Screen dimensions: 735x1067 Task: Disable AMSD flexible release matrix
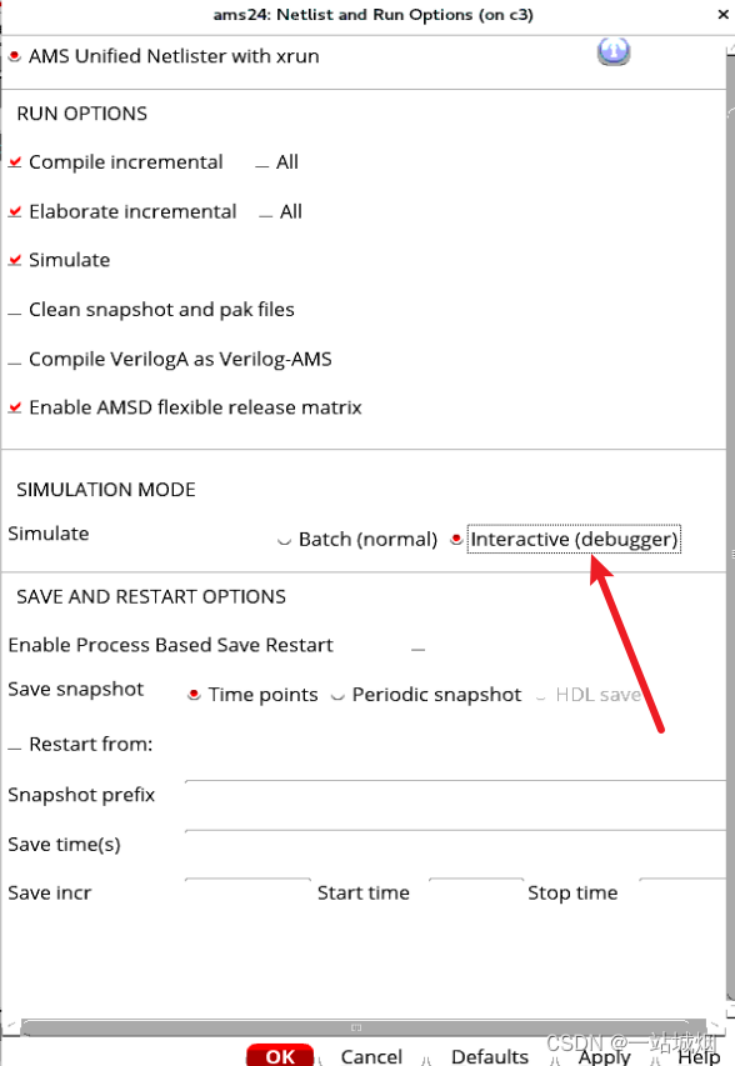[x=15, y=408]
